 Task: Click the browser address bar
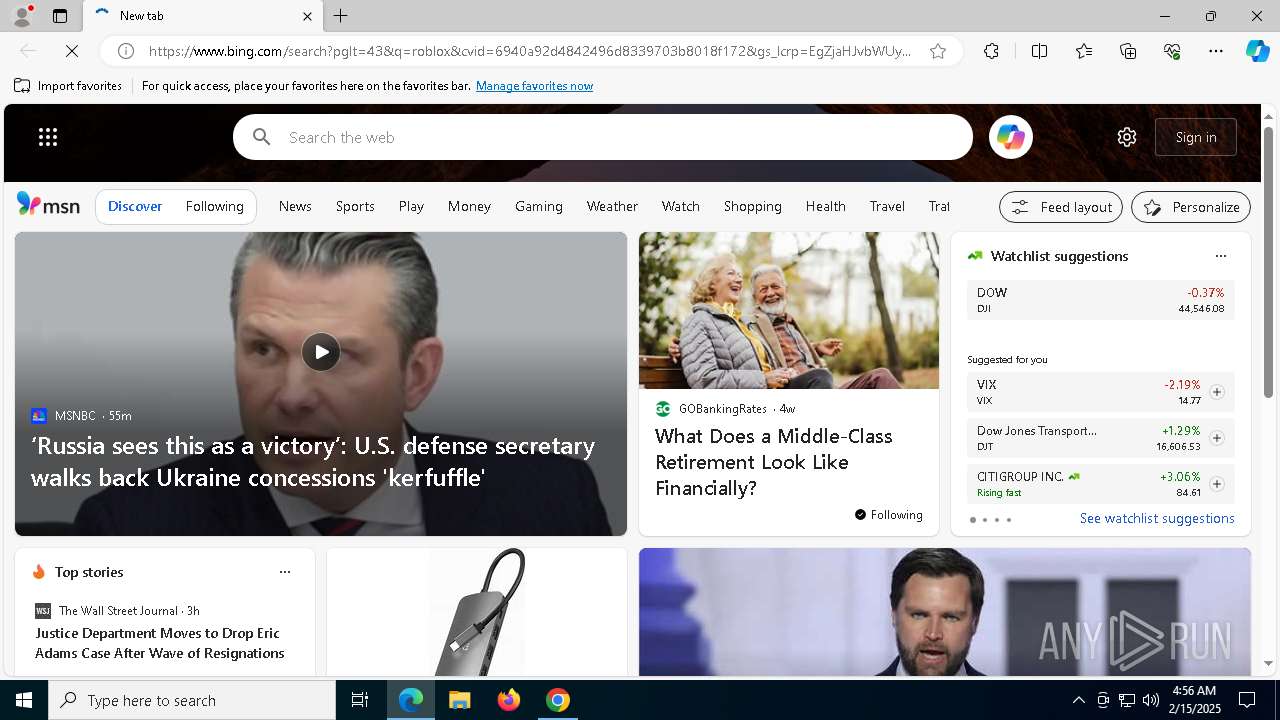click(530, 51)
